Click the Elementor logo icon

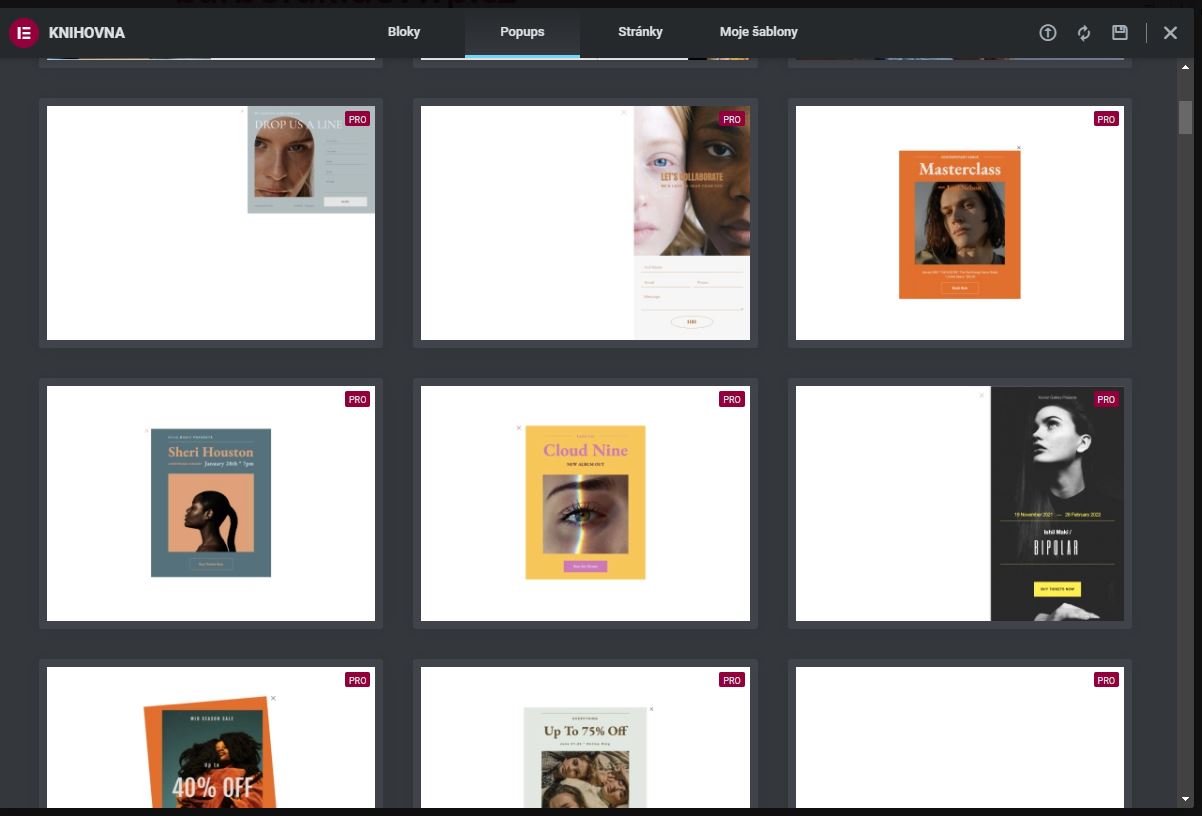pyautogui.click(x=23, y=33)
